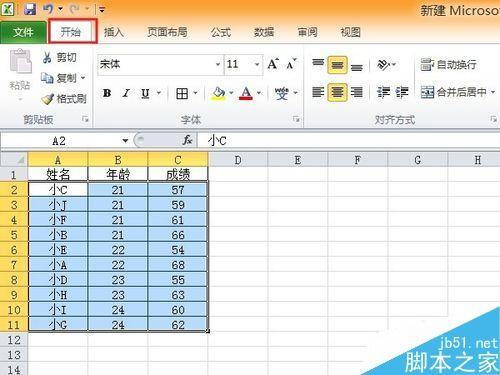Click the top align icon
Viewport: 500px width, 375px height.
318,64
